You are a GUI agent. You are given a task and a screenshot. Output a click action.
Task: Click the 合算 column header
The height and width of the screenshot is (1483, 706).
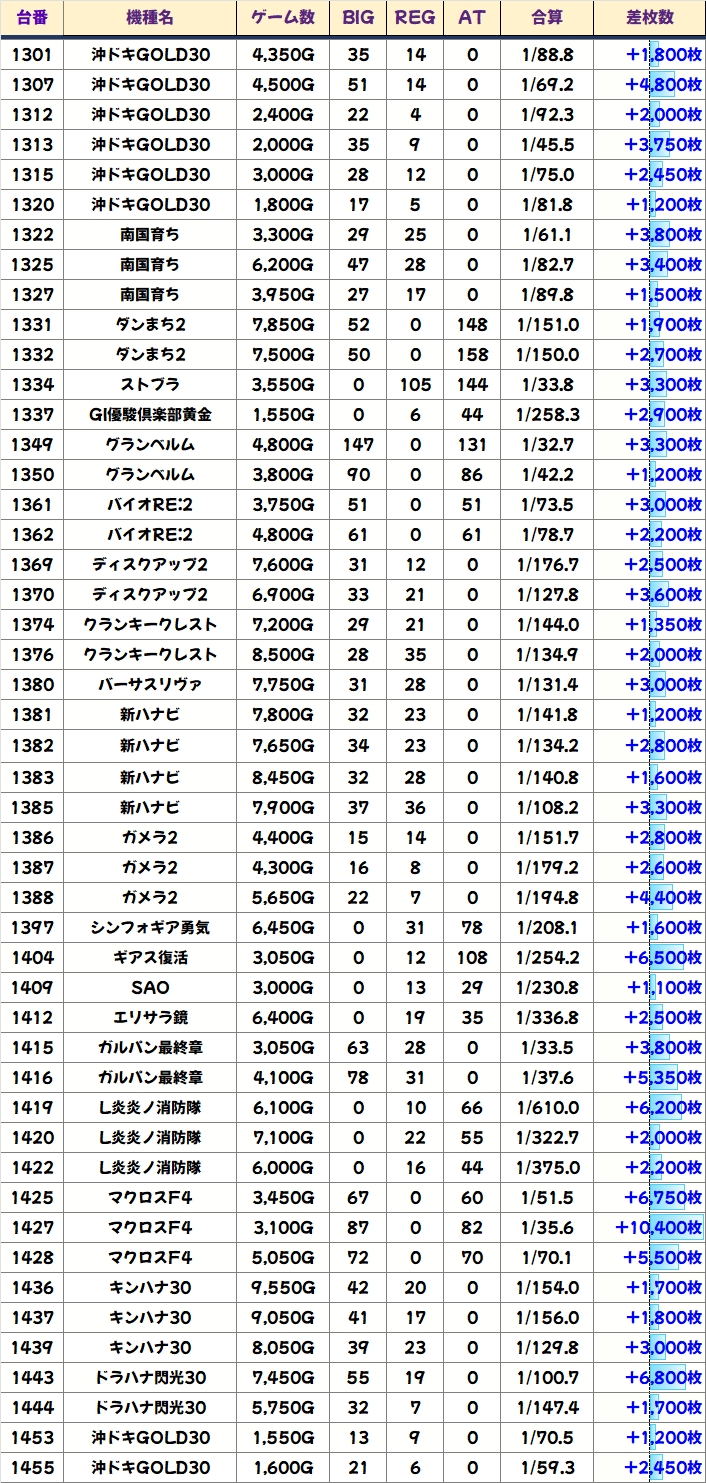(547, 18)
